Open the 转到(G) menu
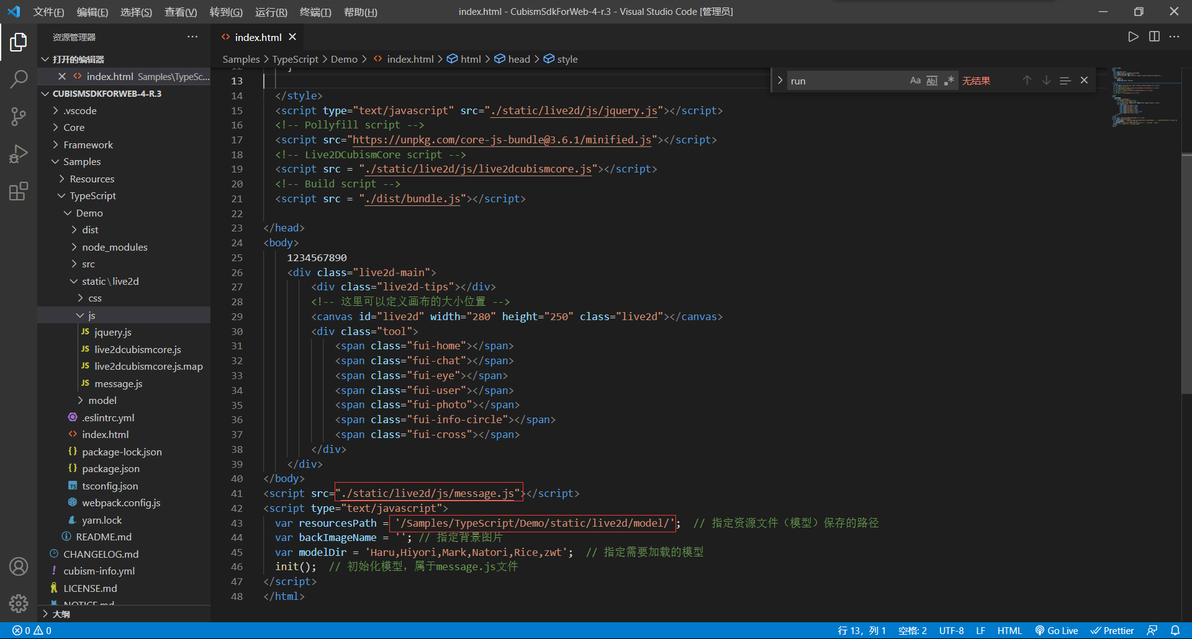 click(226, 12)
